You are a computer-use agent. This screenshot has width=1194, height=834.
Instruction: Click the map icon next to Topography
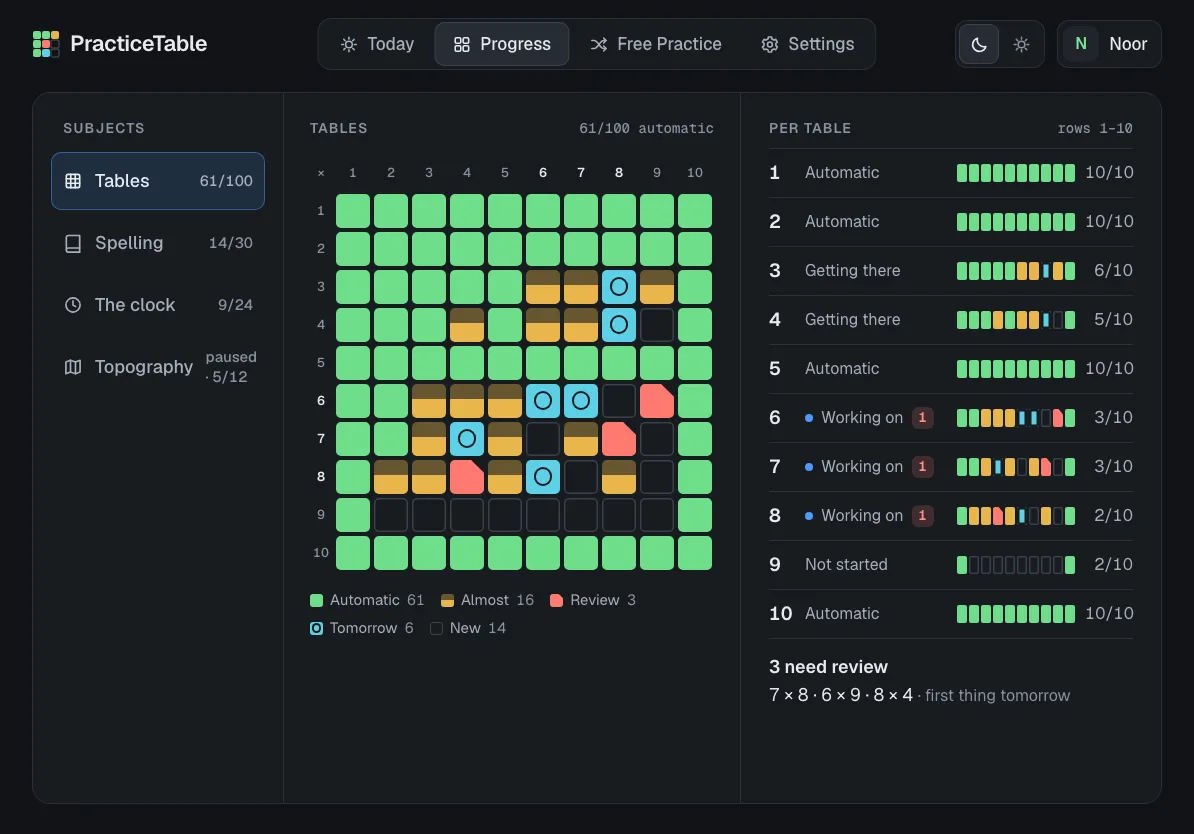(73, 367)
